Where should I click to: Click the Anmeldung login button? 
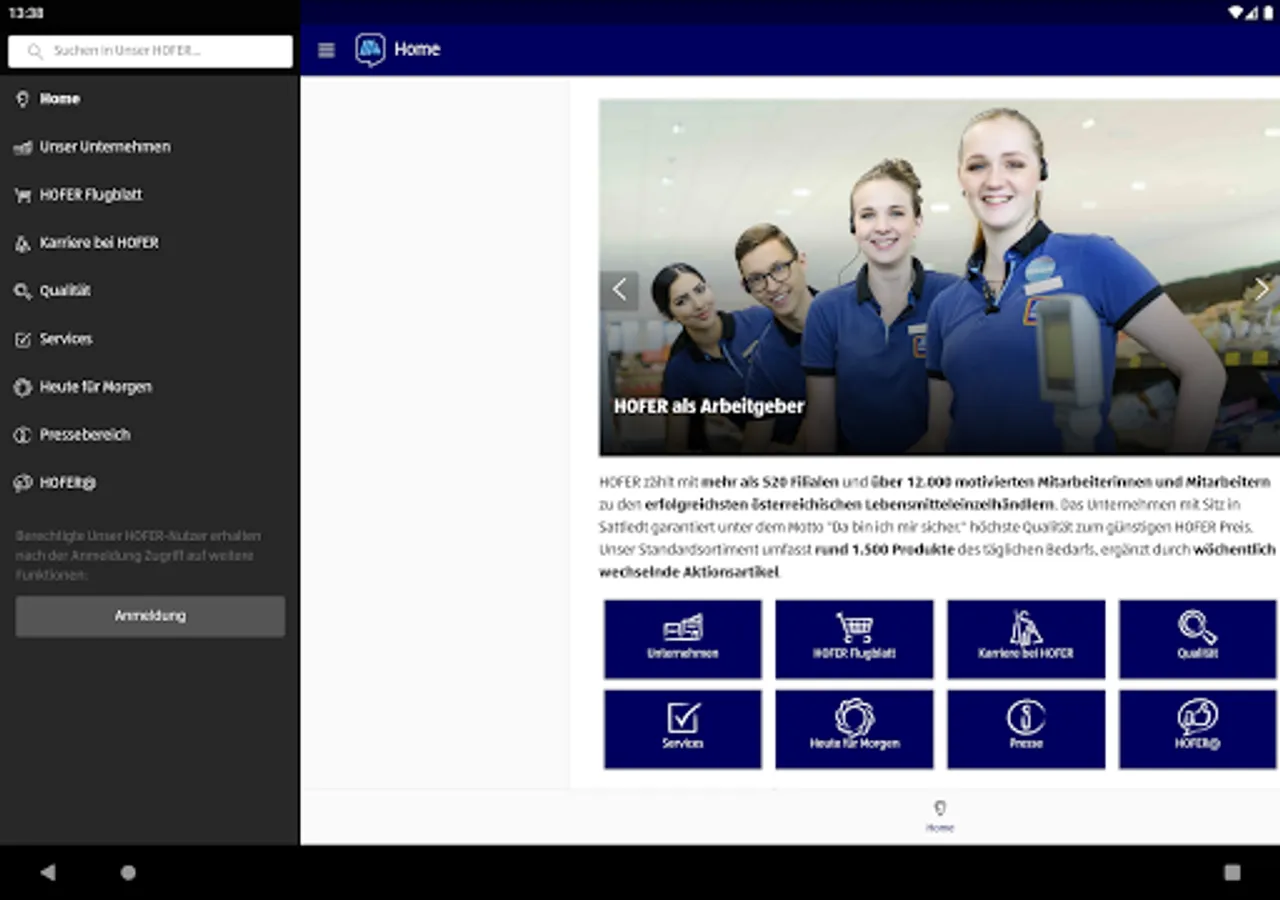click(x=150, y=616)
